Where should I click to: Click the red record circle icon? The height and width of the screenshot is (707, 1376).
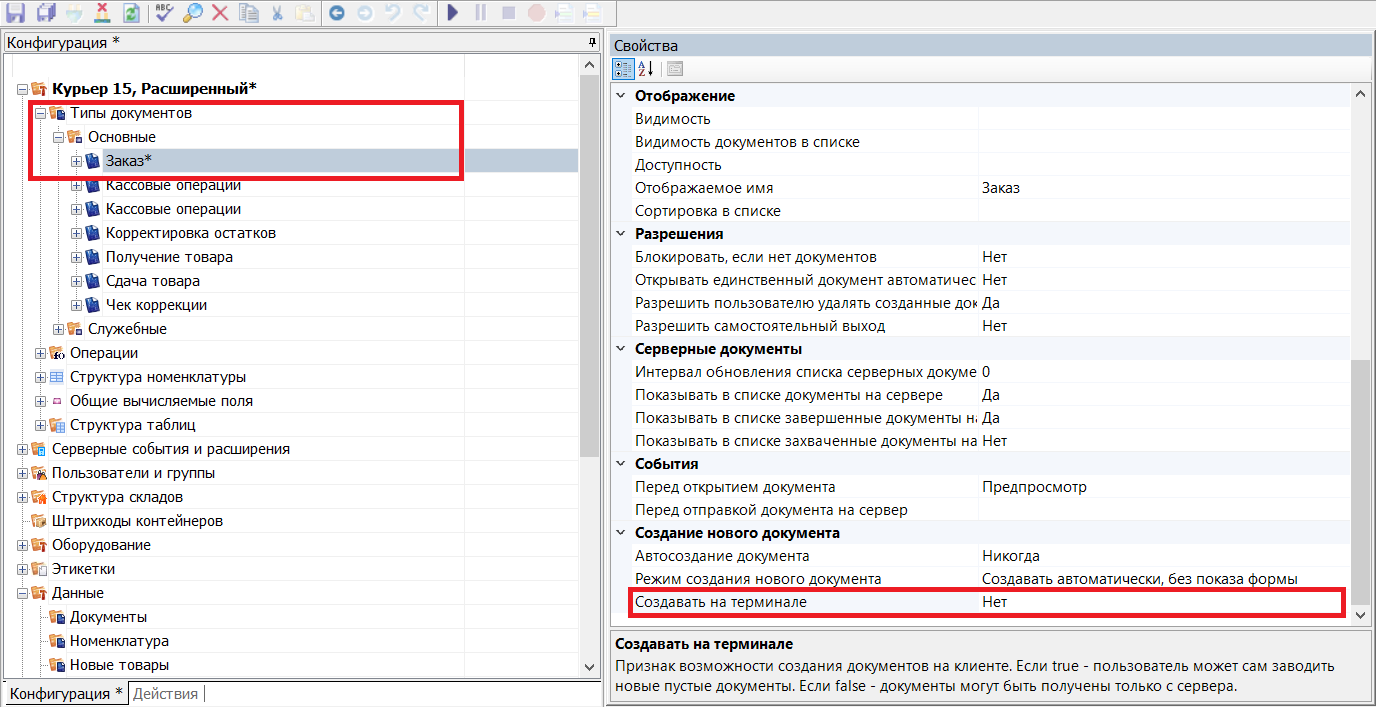click(536, 13)
